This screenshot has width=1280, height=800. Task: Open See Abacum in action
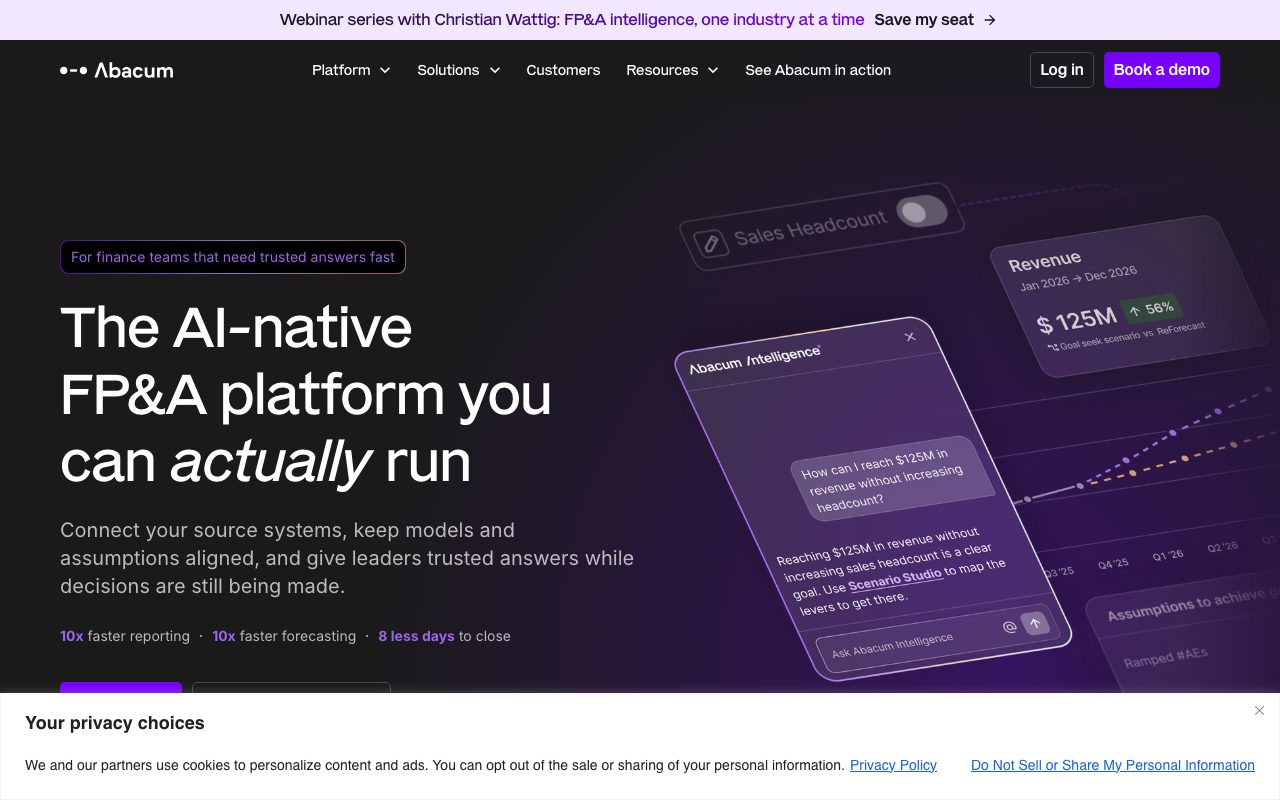coord(818,70)
